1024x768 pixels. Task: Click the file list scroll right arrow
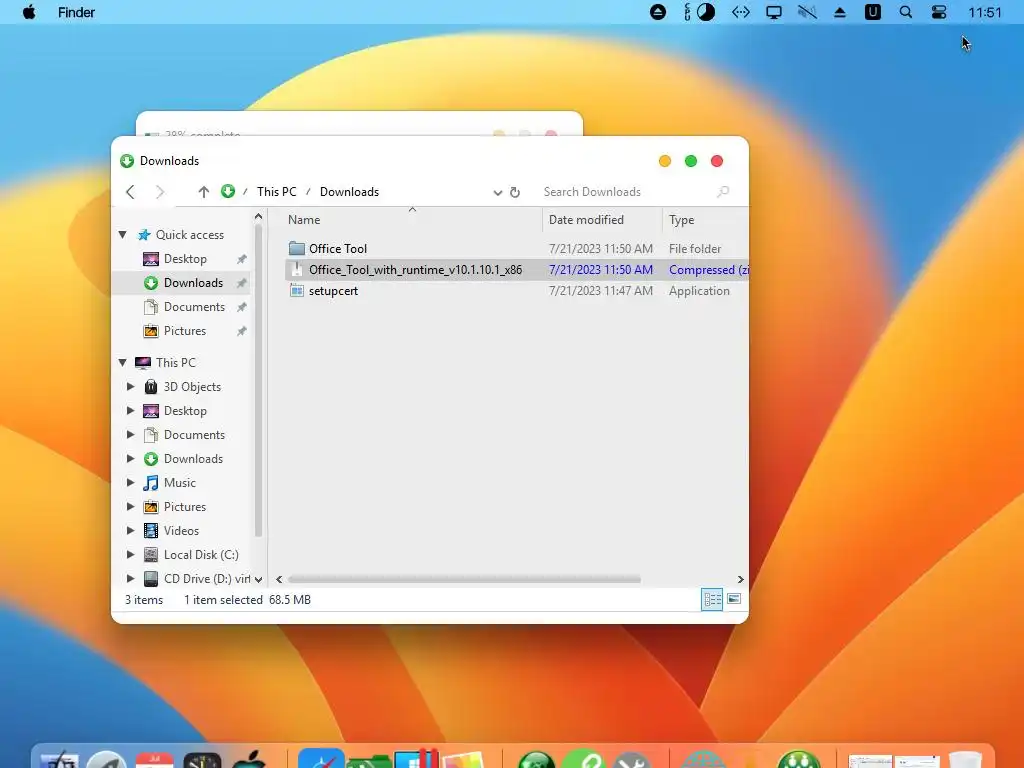(740, 579)
